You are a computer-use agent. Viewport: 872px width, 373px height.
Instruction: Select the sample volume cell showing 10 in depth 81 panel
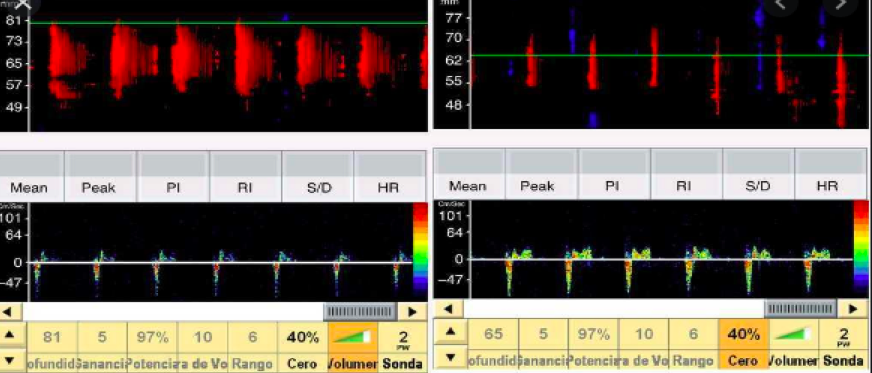point(203,347)
